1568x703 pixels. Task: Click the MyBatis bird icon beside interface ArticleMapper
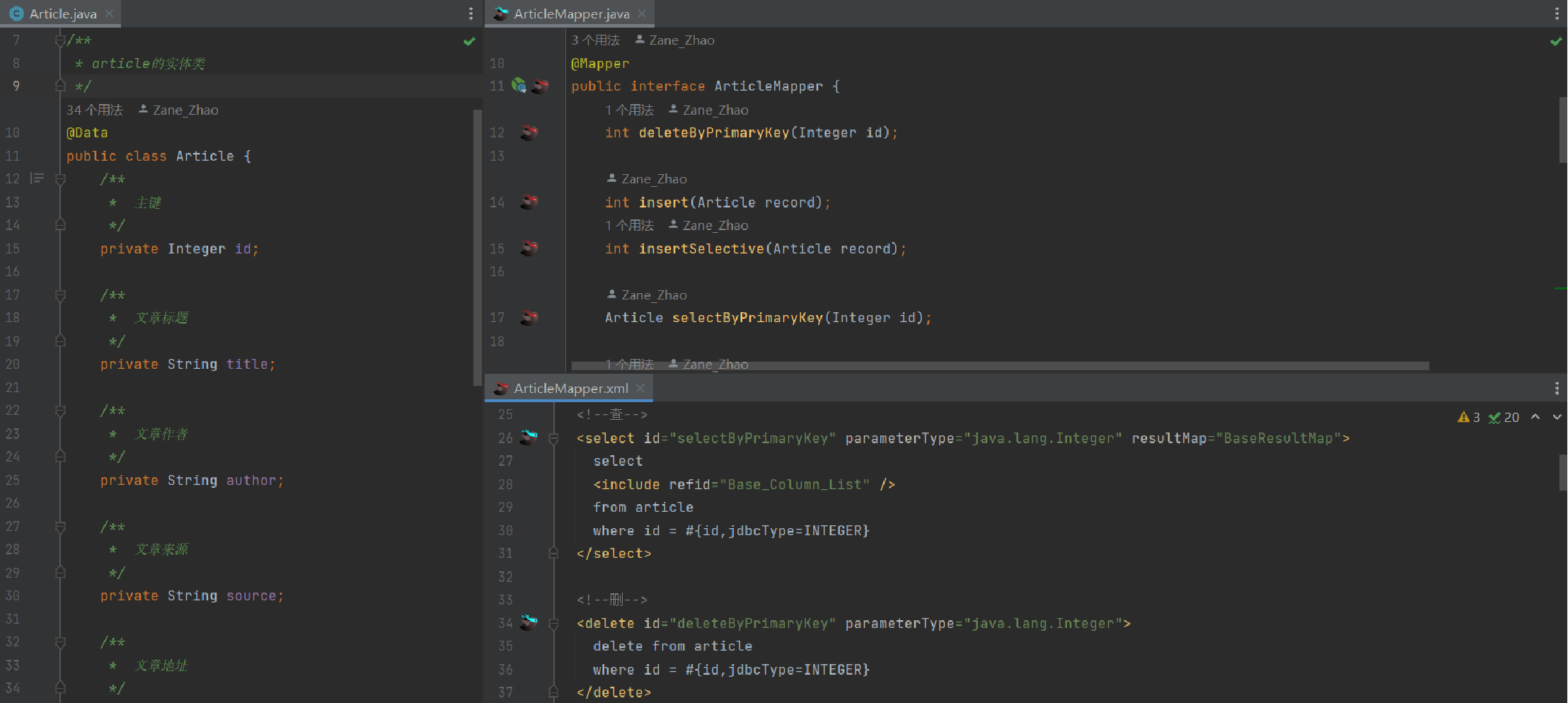click(541, 86)
